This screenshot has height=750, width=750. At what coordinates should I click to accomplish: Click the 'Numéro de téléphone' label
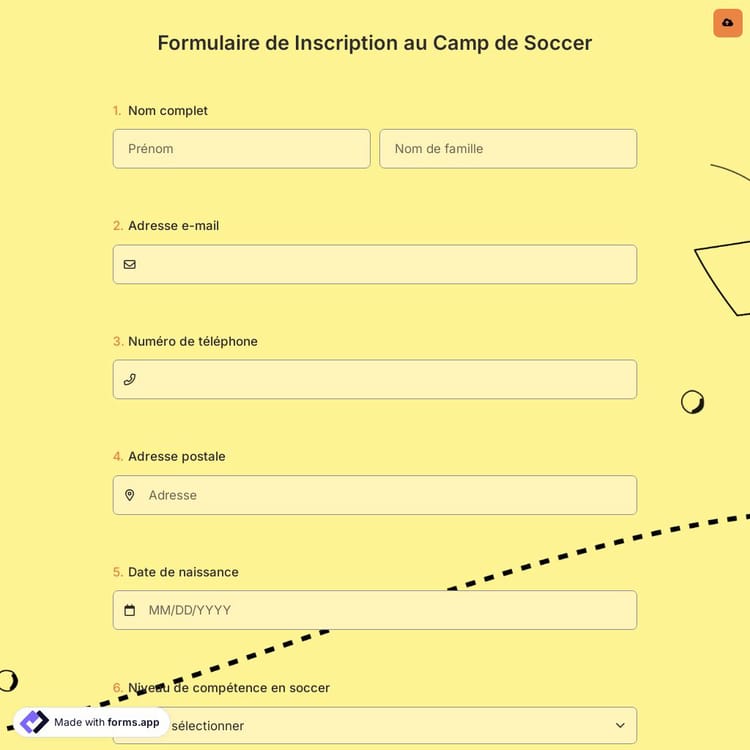(x=193, y=341)
